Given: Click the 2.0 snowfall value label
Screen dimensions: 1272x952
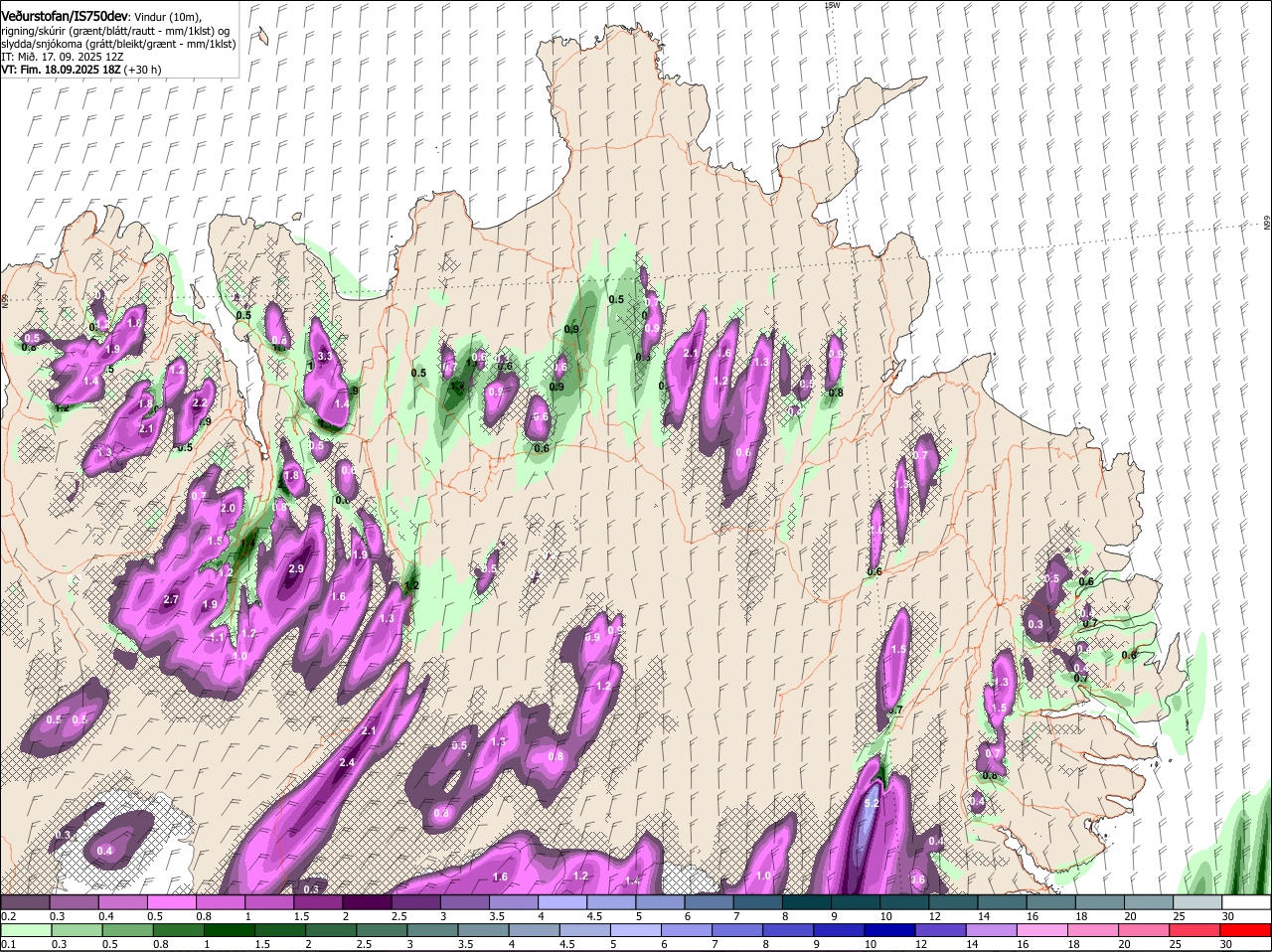Looking at the screenshot, I should pyautogui.click(x=228, y=508).
